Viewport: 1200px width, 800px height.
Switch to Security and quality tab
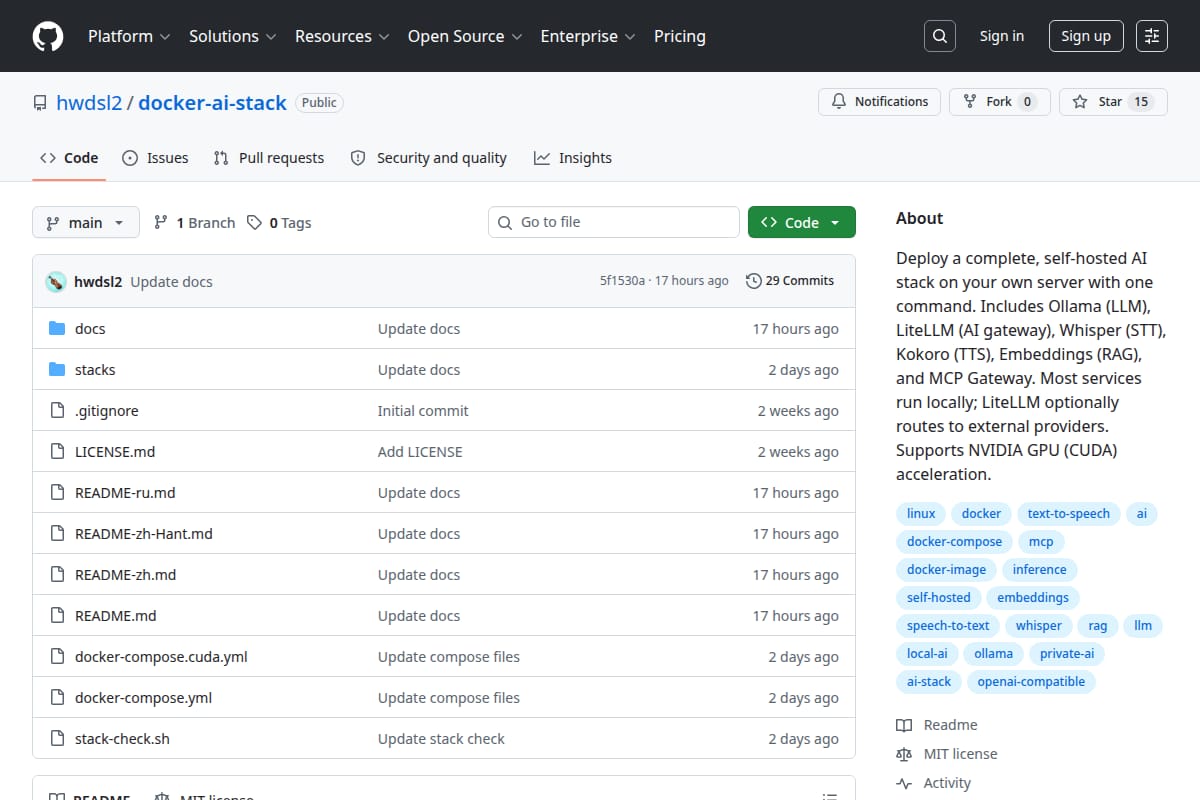click(428, 158)
